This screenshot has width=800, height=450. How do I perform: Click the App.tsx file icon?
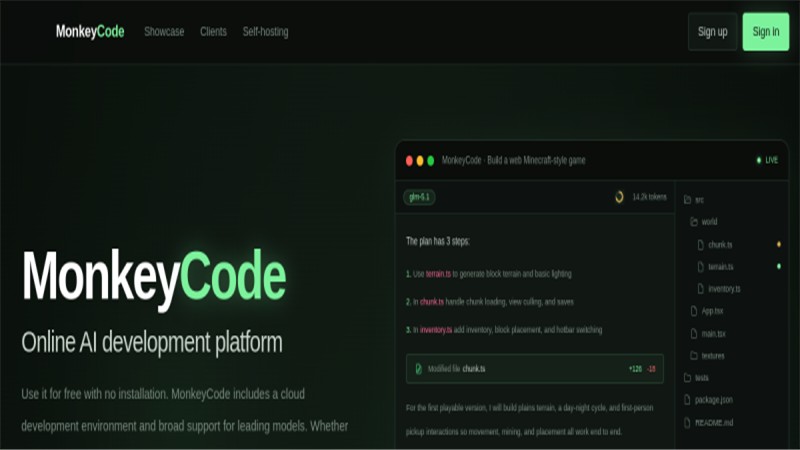pos(694,311)
